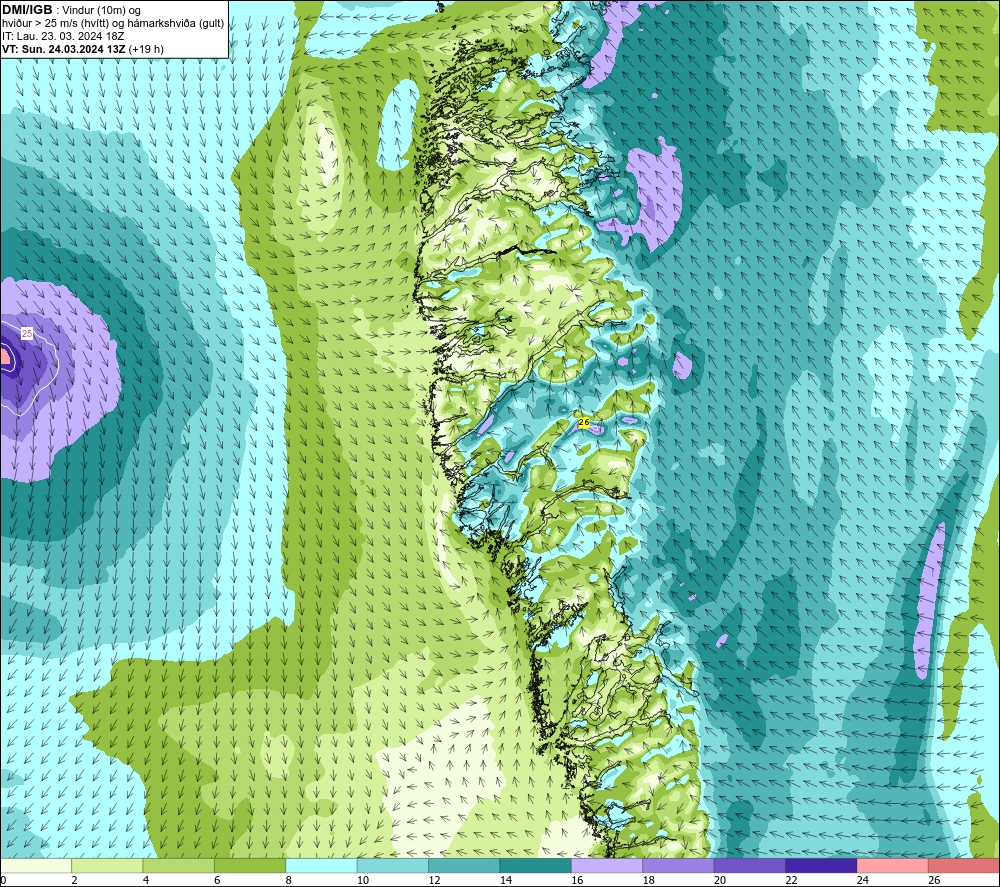Click the 20–22 m/s violet legend swatch
The image size is (1000, 887).
pyautogui.click(x=750, y=866)
